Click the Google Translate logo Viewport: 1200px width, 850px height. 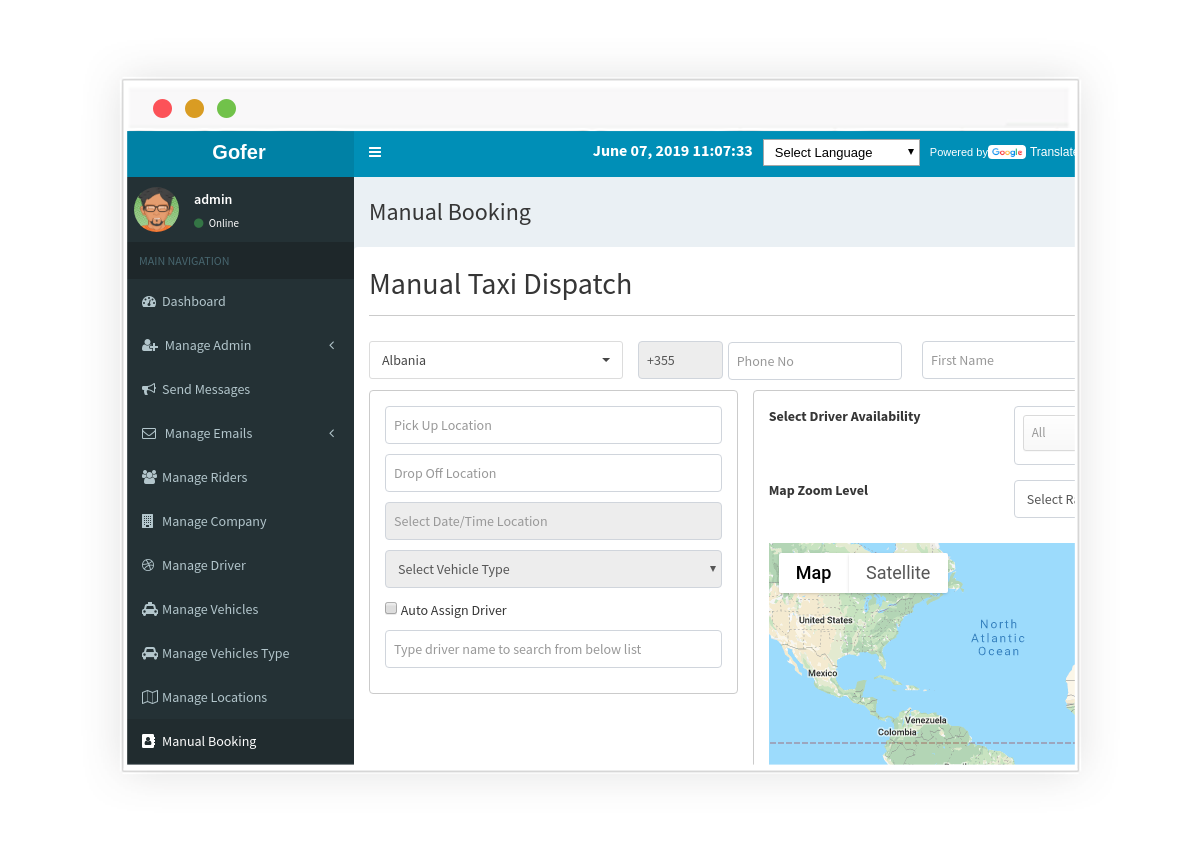tap(1007, 152)
